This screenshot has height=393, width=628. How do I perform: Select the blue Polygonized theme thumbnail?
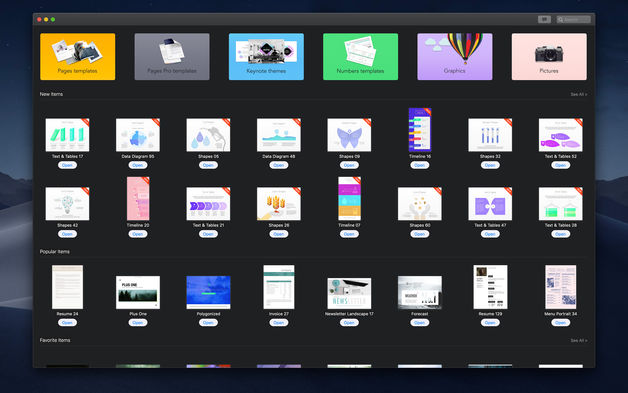(x=208, y=292)
